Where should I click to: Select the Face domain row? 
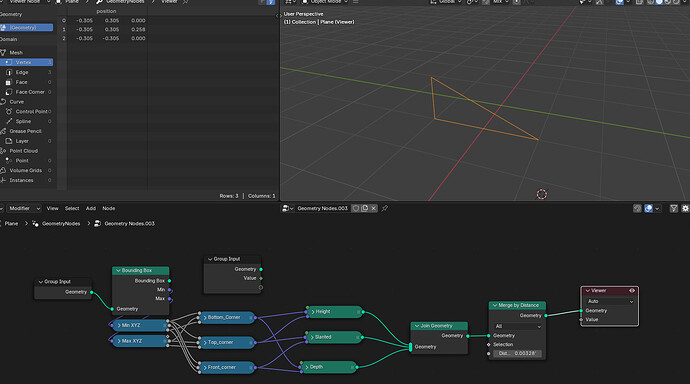tap(26, 82)
